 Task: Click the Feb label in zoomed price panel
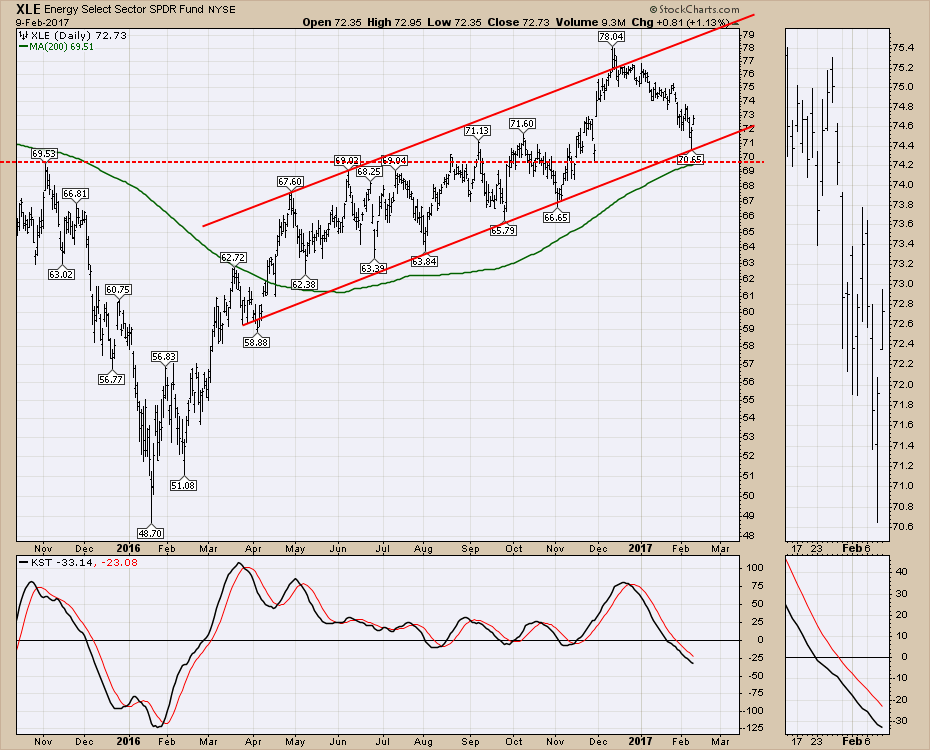pyautogui.click(x=852, y=548)
